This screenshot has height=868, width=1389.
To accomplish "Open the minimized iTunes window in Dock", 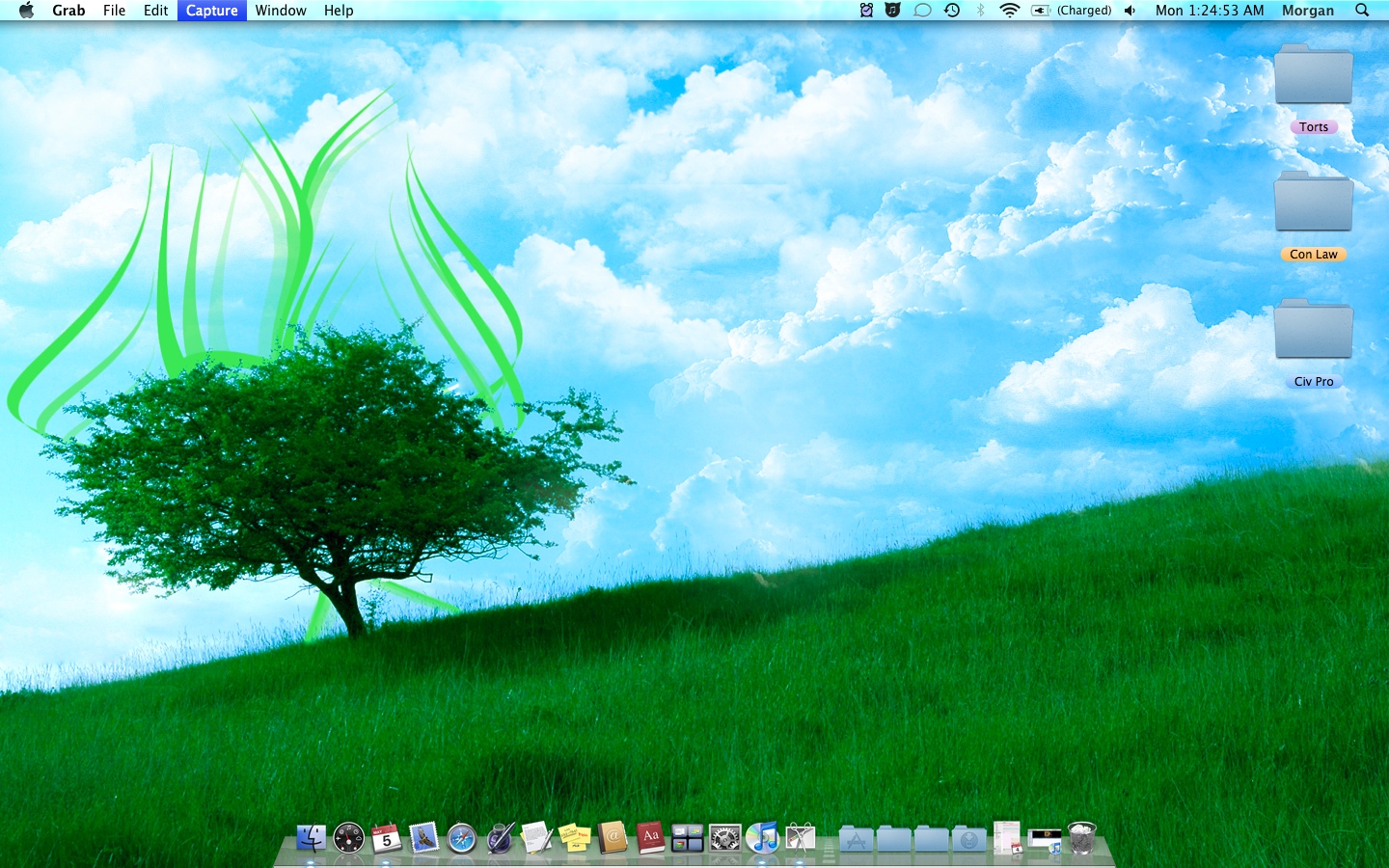I will [x=1045, y=840].
